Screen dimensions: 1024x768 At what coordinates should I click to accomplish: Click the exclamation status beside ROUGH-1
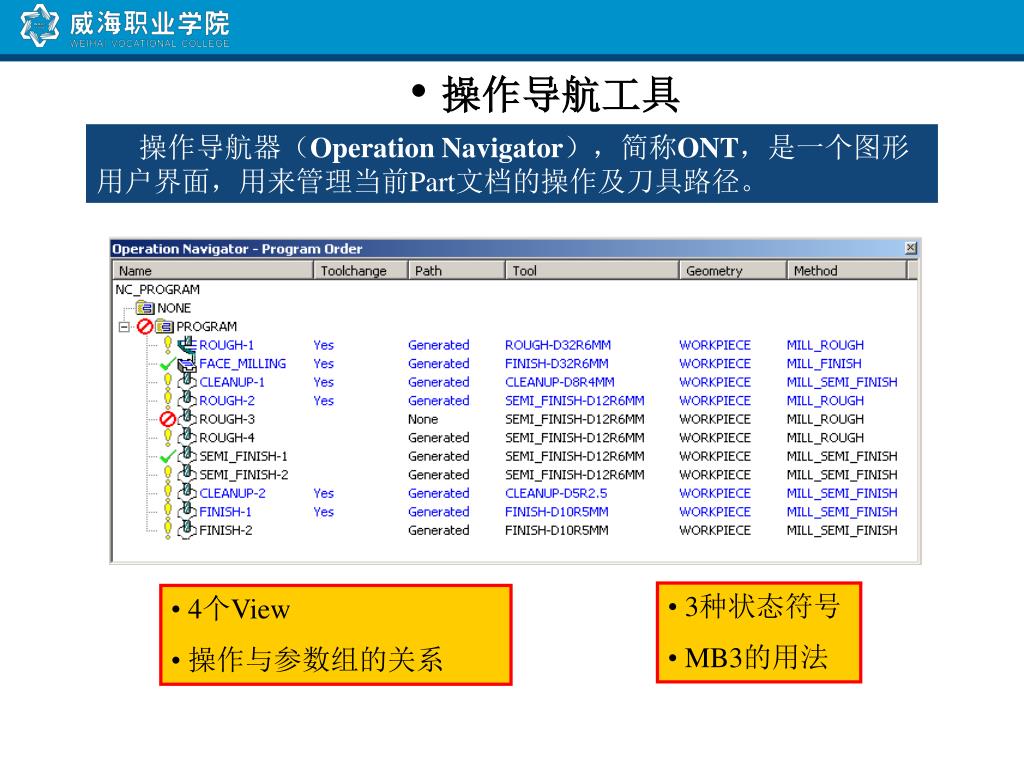168,344
